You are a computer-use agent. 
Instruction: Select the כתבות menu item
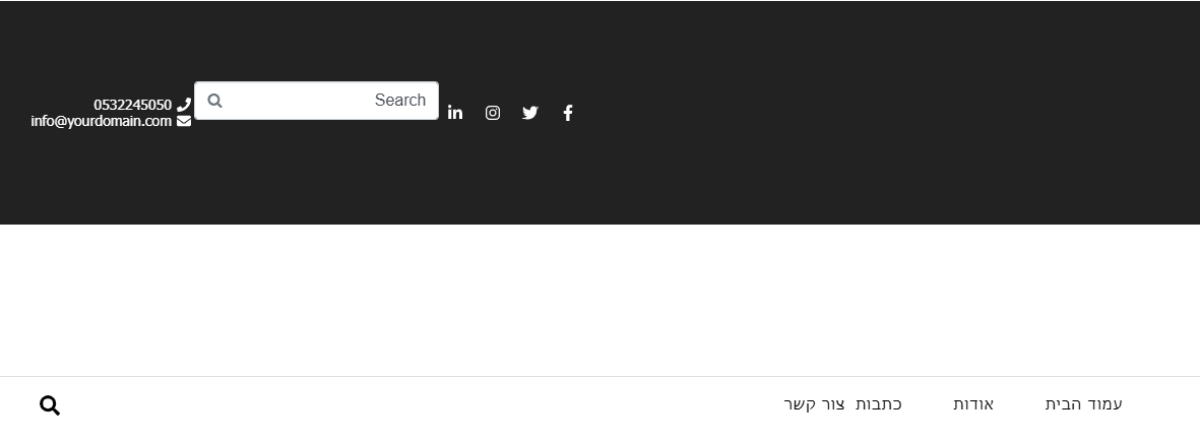coord(878,405)
